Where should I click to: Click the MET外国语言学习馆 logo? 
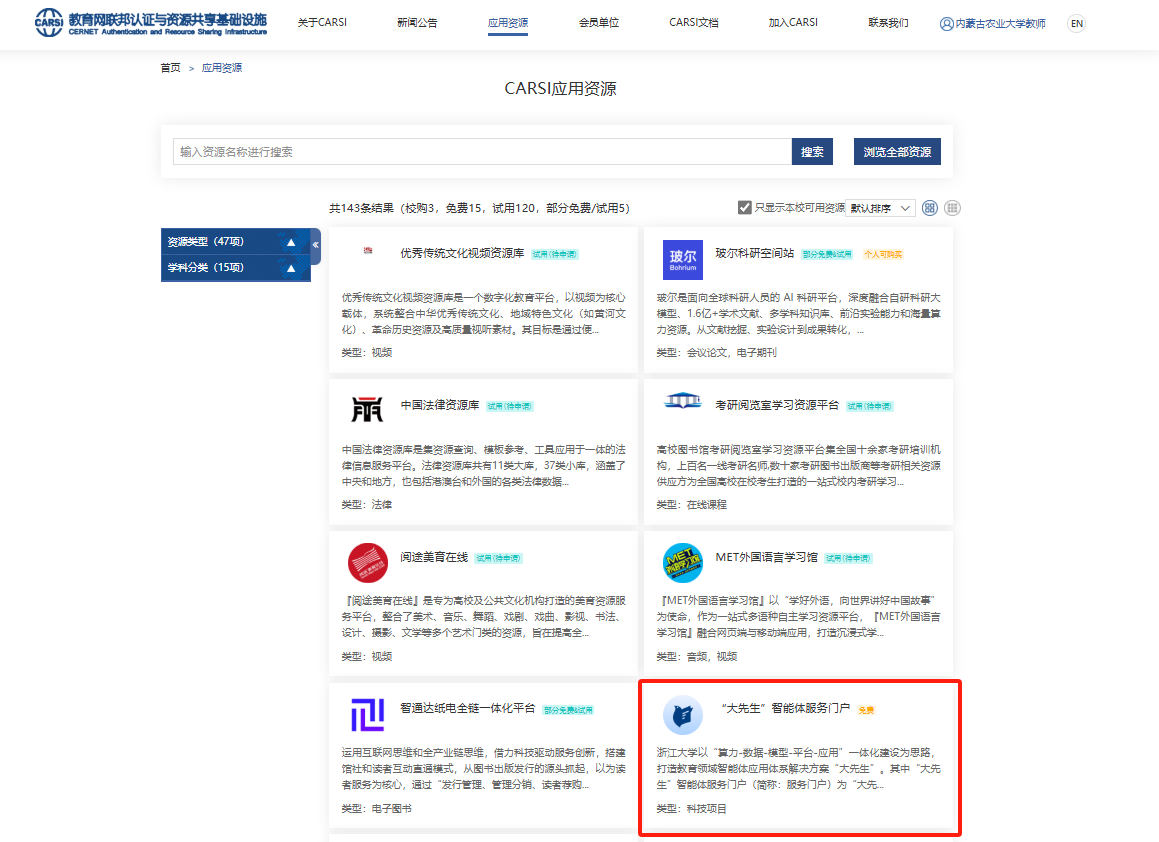click(682, 563)
